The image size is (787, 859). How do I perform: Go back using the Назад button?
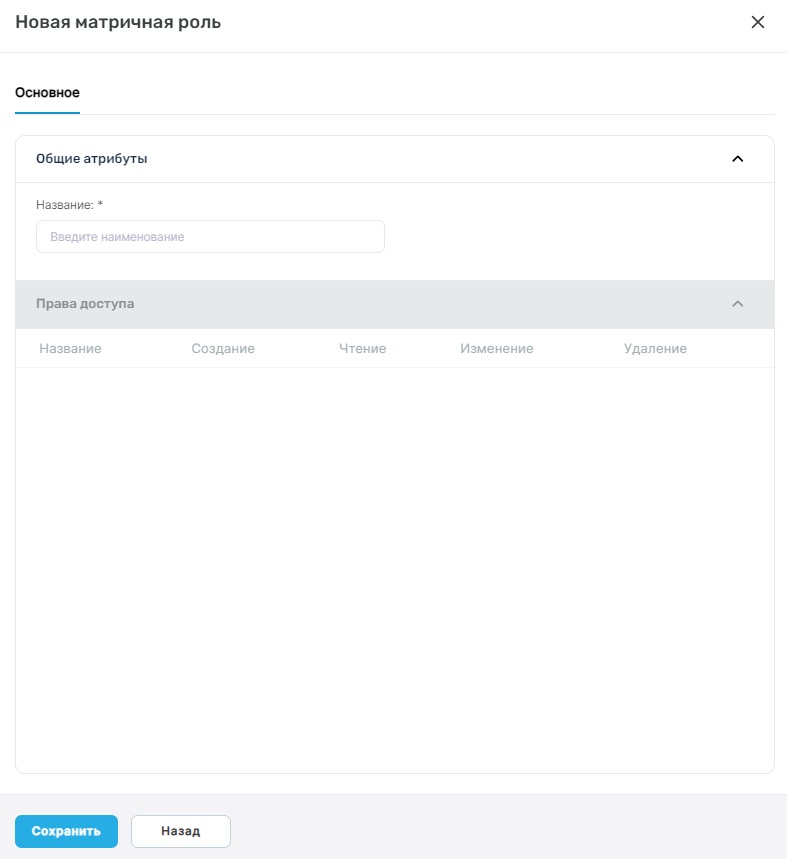point(181,831)
